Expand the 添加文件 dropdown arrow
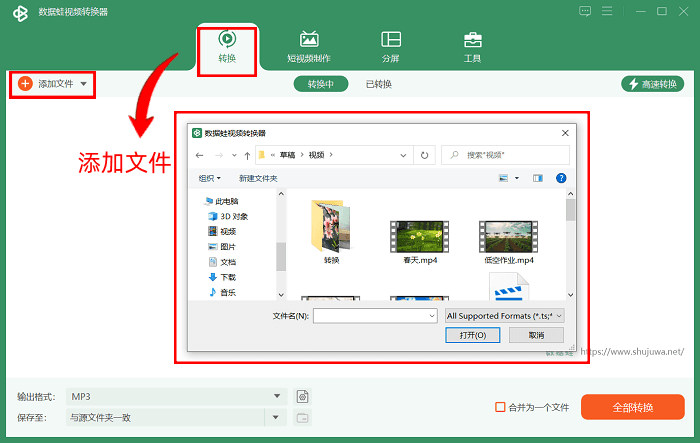The width and height of the screenshot is (700, 443). [x=83, y=84]
